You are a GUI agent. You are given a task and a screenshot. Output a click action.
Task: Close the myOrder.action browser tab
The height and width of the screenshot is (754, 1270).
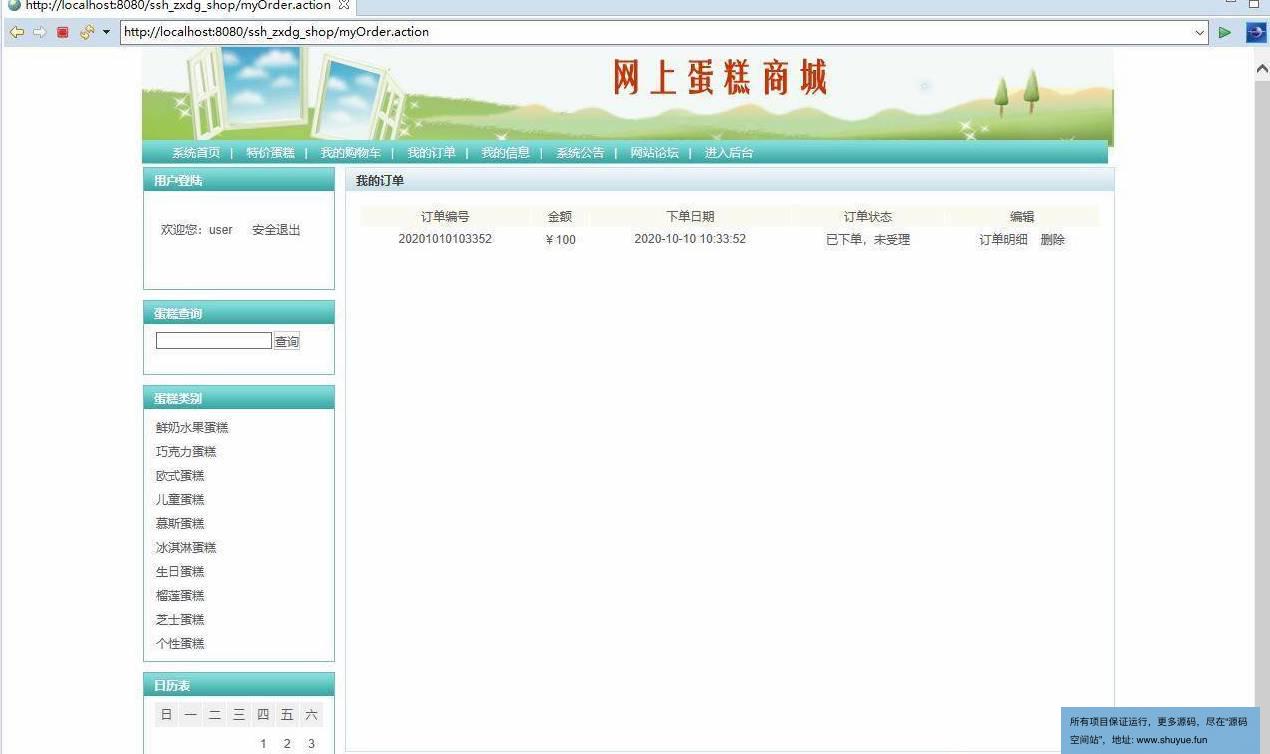coord(344,5)
